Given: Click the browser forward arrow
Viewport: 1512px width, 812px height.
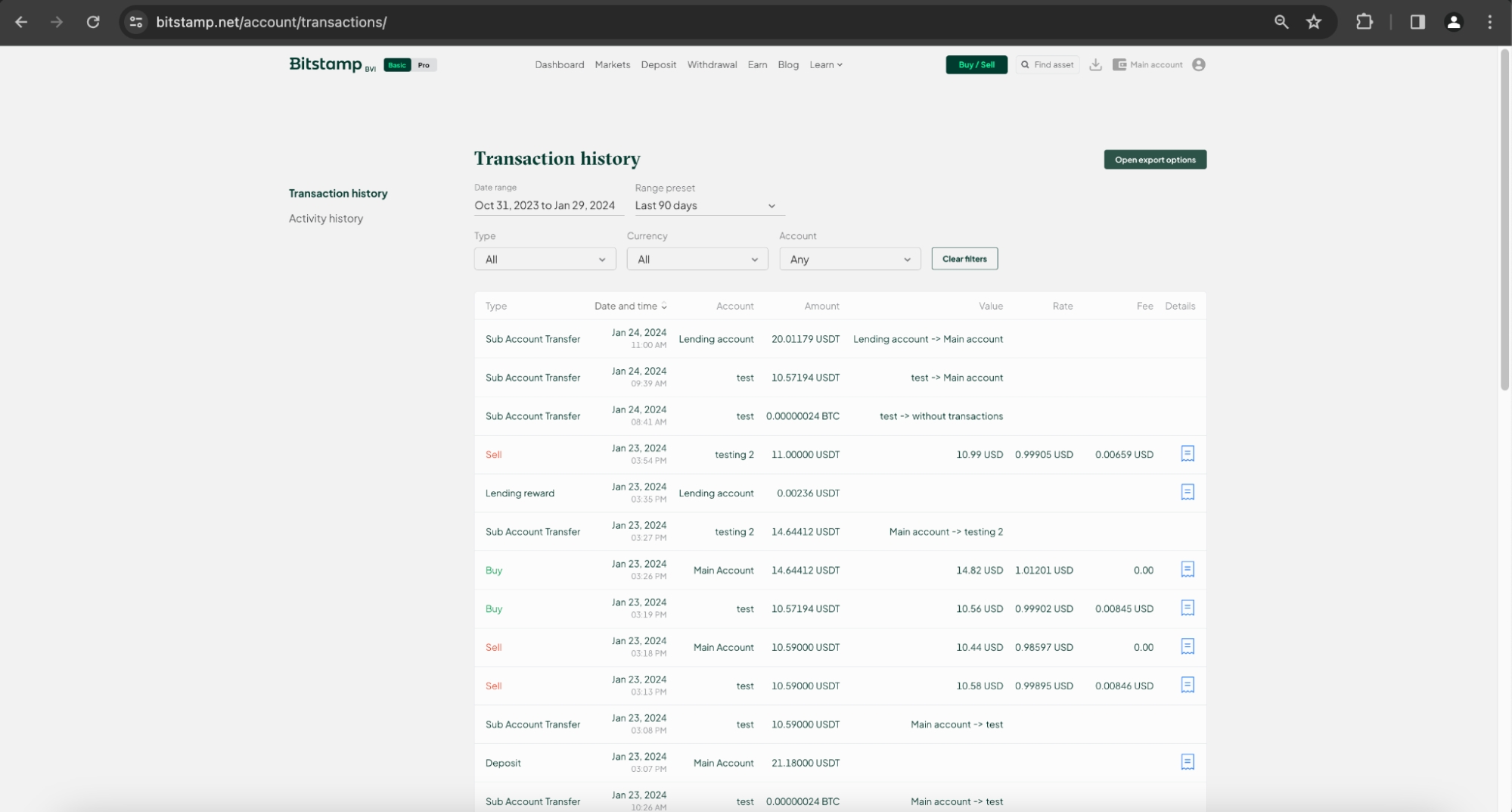Looking at the screenshot, I should click(57, 22).
